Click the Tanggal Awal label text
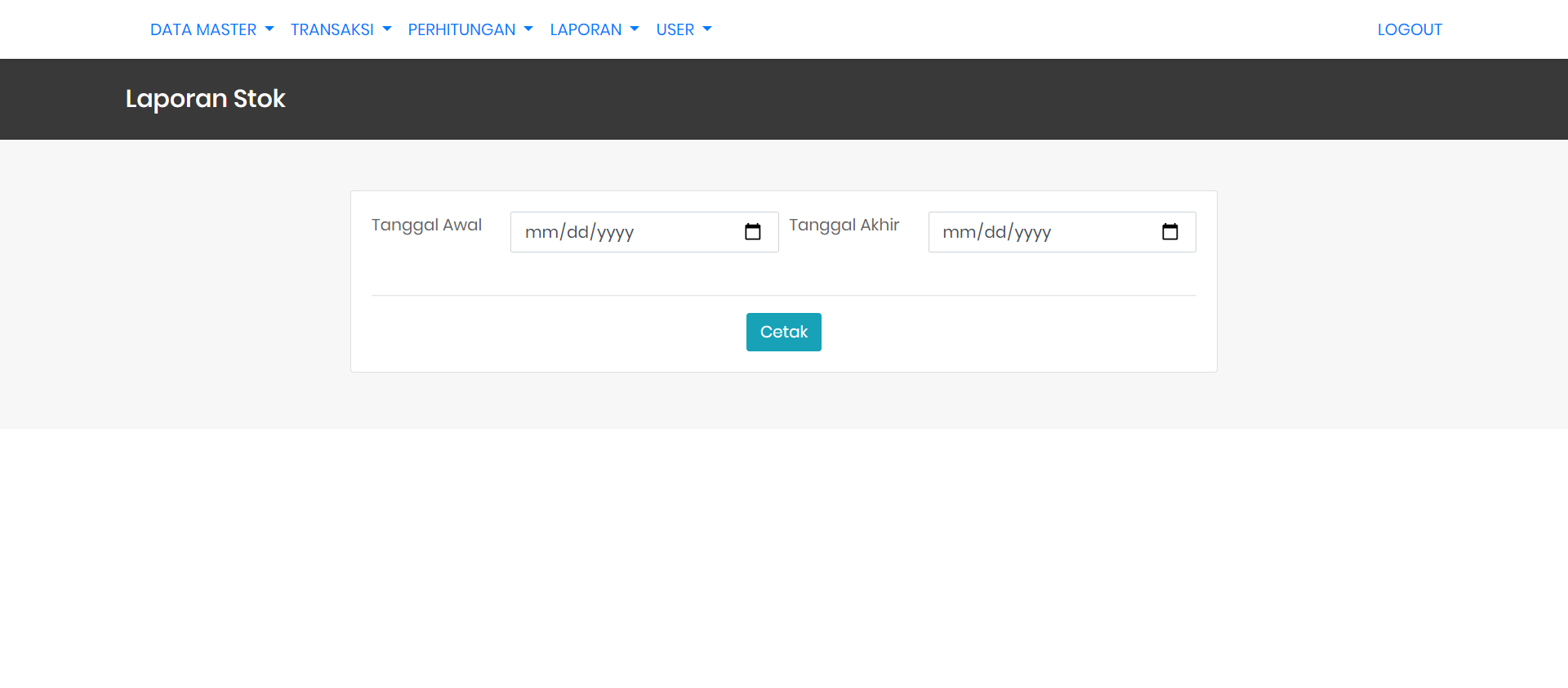Viewport: 1568px width, 688px height. (x=426, y=225)
